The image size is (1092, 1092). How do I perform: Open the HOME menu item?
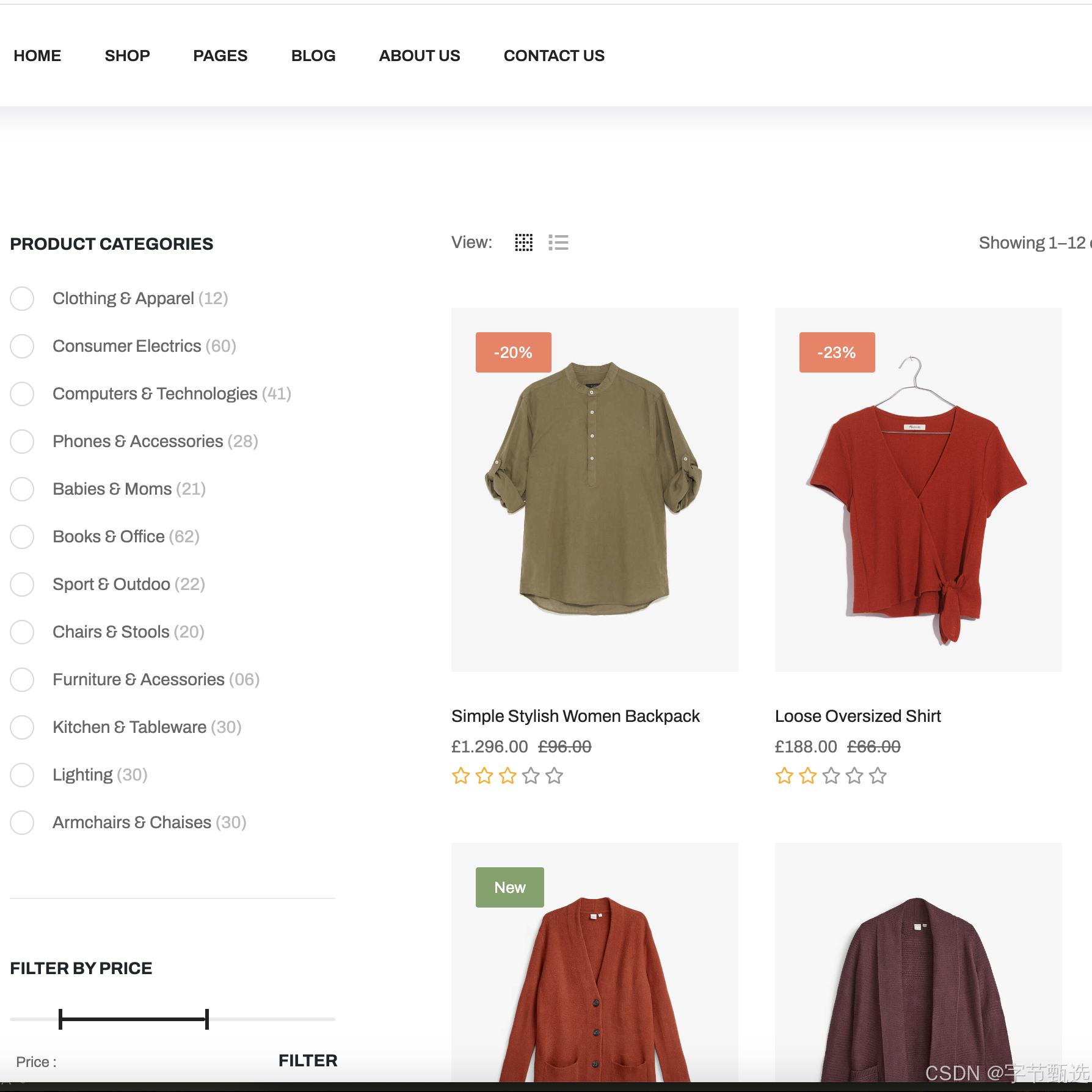(37, 56)
